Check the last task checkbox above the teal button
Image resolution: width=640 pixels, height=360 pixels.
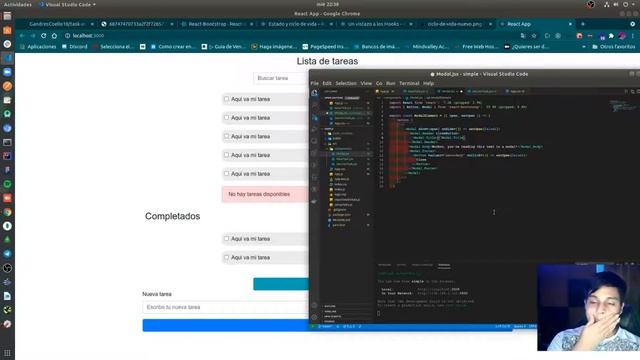pos(227,257)
